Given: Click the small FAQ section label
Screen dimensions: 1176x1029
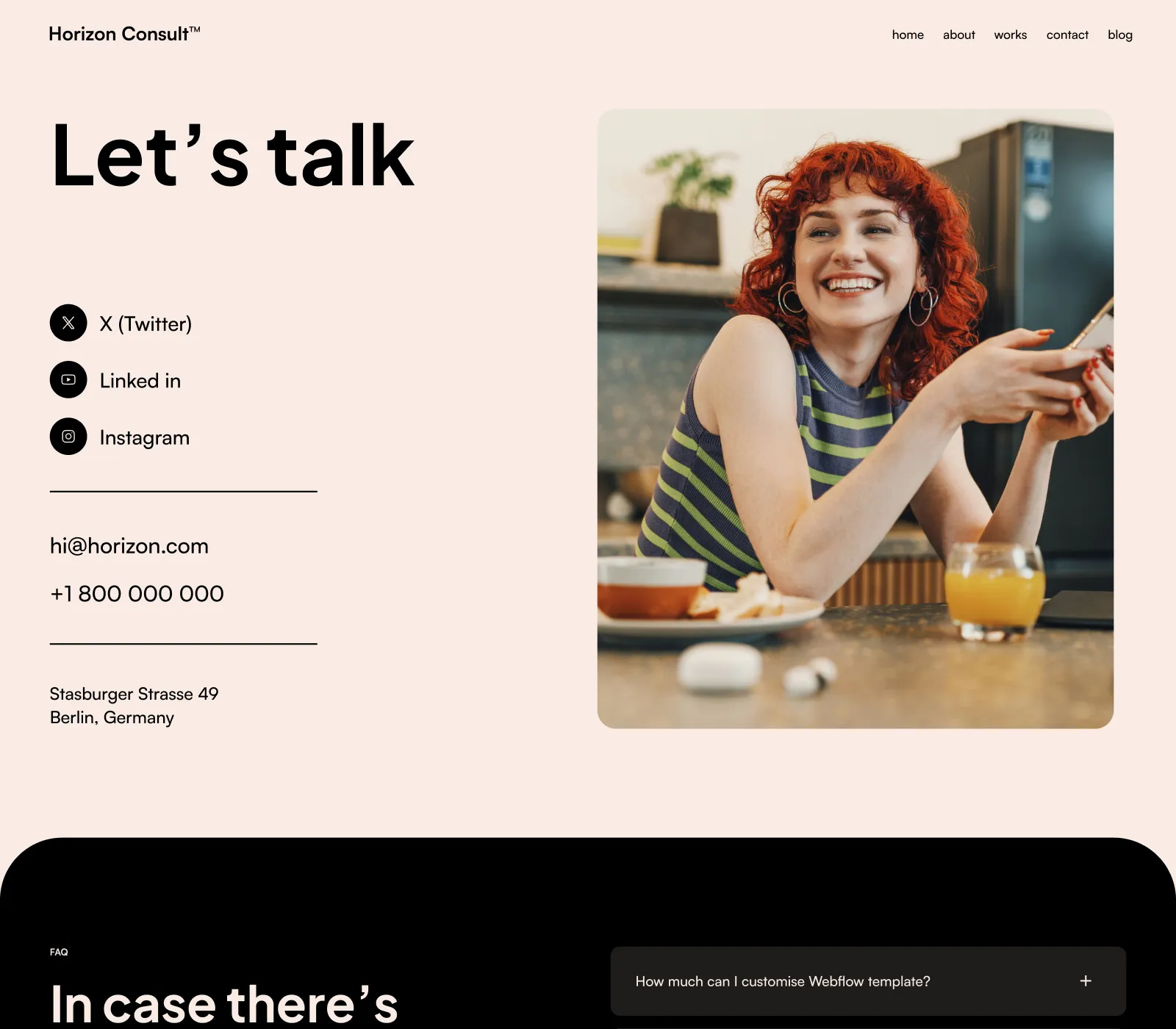Looking at the screenshot, I should pos(59,952).
